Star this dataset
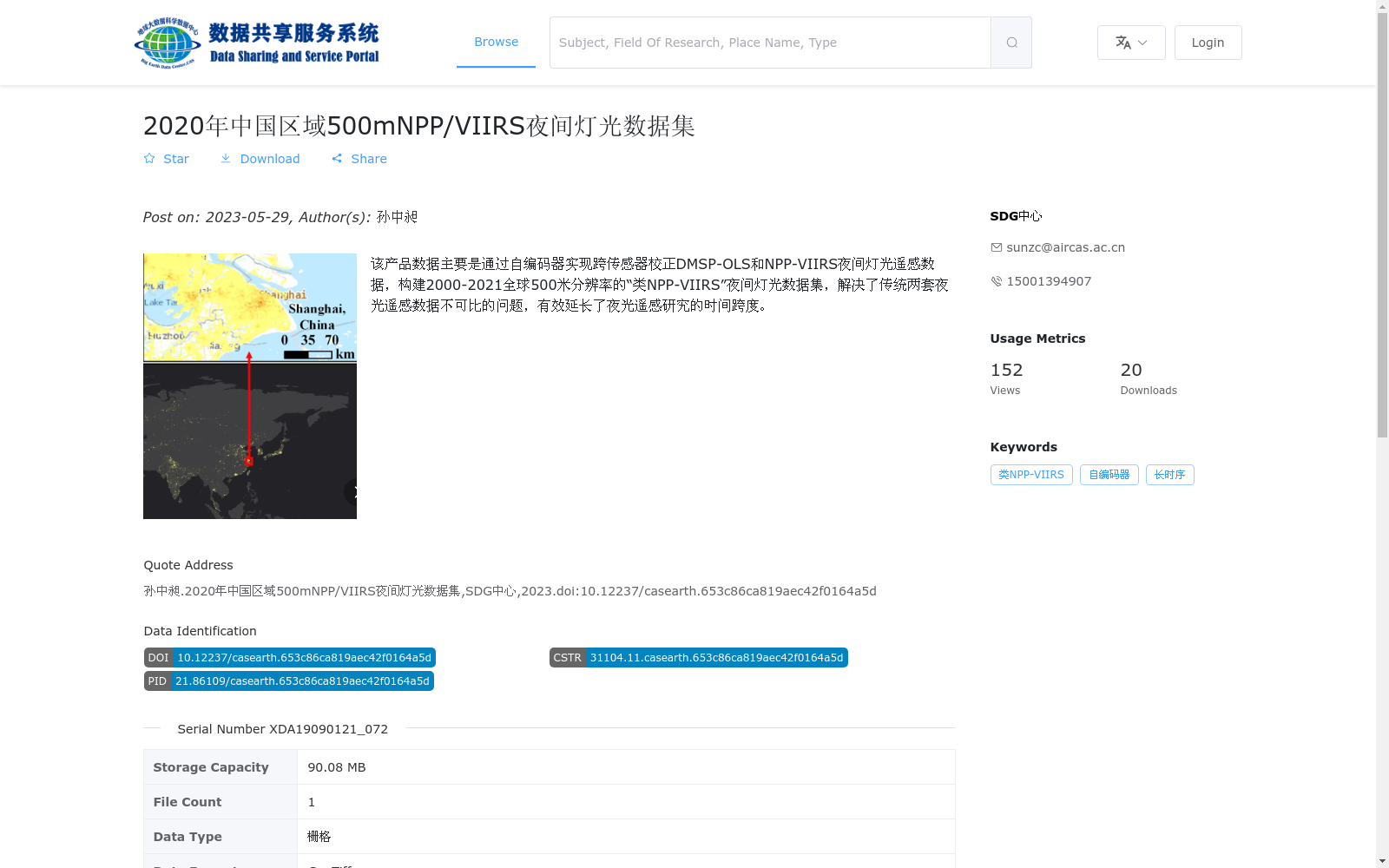Image resolution: width=1389 pixels, height=868 pixels. (x=166, y=159)
